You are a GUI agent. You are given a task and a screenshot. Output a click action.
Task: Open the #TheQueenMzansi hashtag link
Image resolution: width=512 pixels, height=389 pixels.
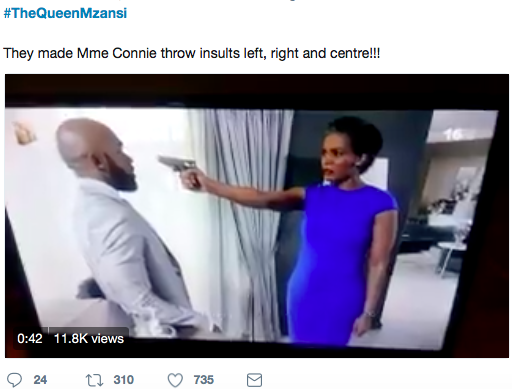[65, 13]
